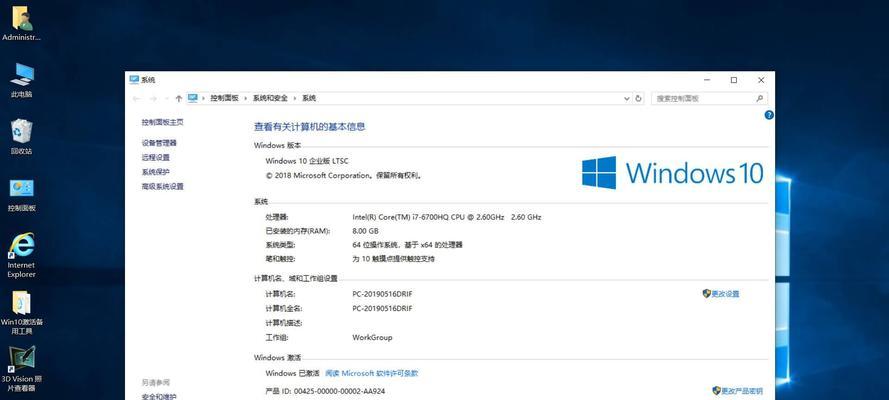Select 控制面板 breadcrumb
The height and width of the screenshot is (400, 889).
click(225, 98)
